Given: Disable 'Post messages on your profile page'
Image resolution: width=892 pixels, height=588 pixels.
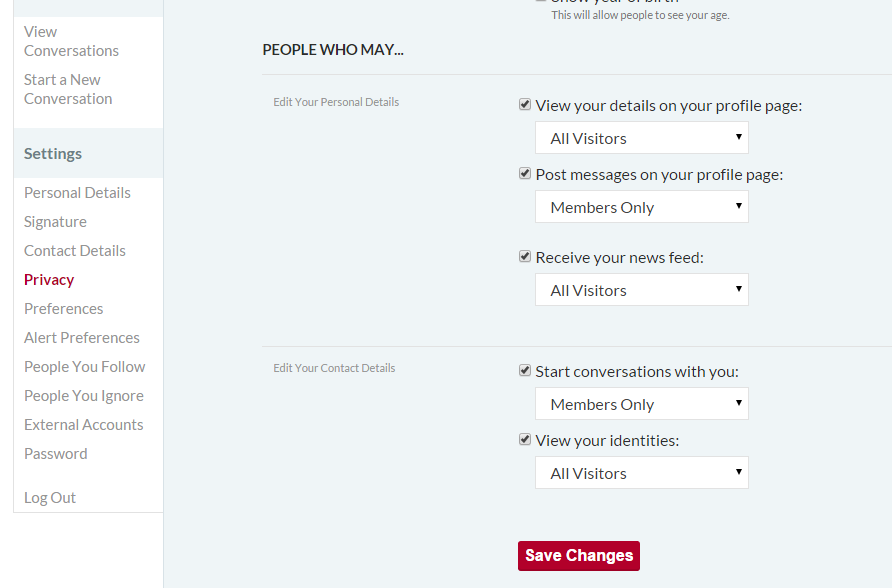Looking at the screenshot, I should click(525, 173).
